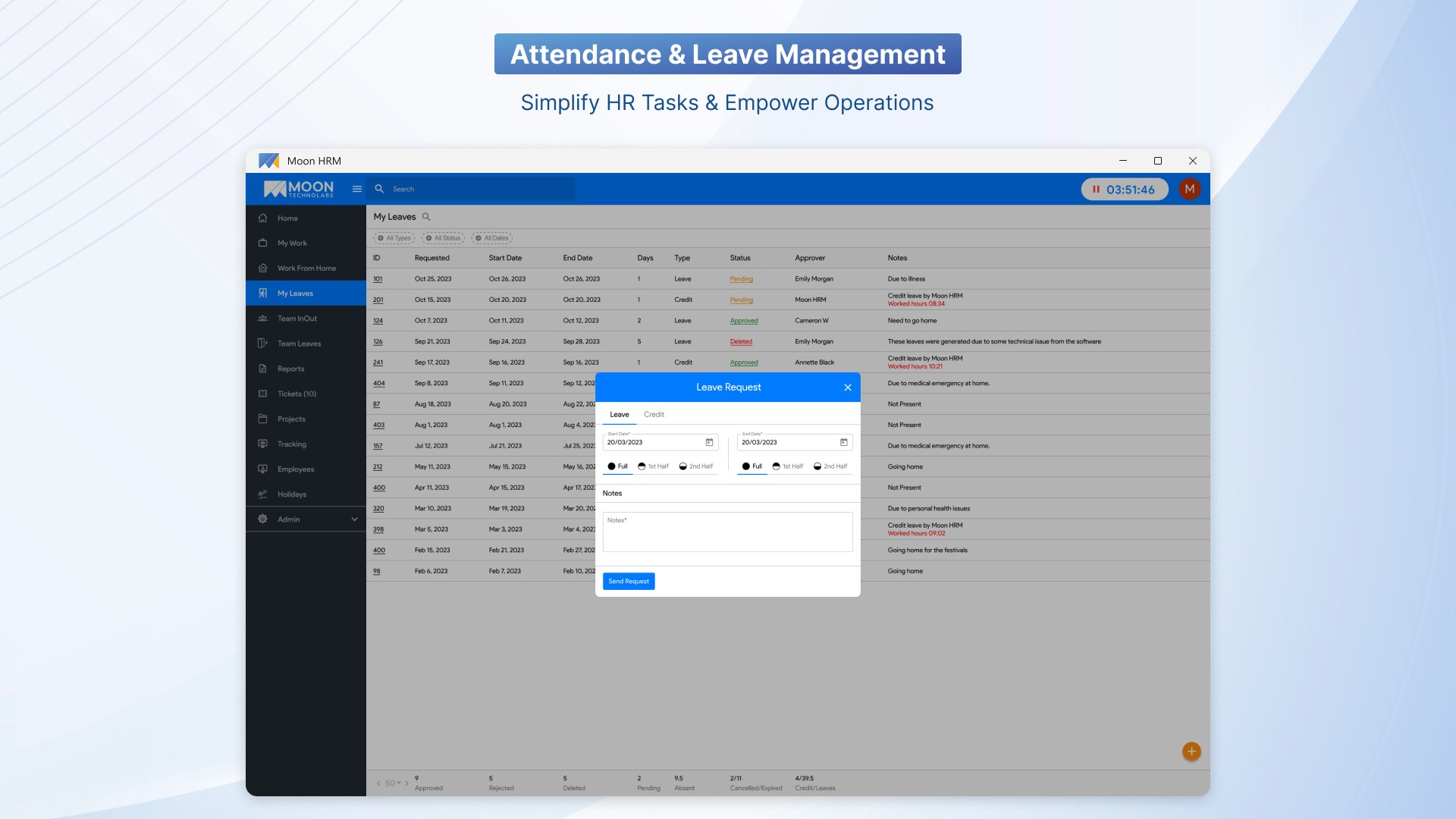Viewport: 1456px width, 819px height.
Task: Open leave ID 101 link
Action: point(378,279)
